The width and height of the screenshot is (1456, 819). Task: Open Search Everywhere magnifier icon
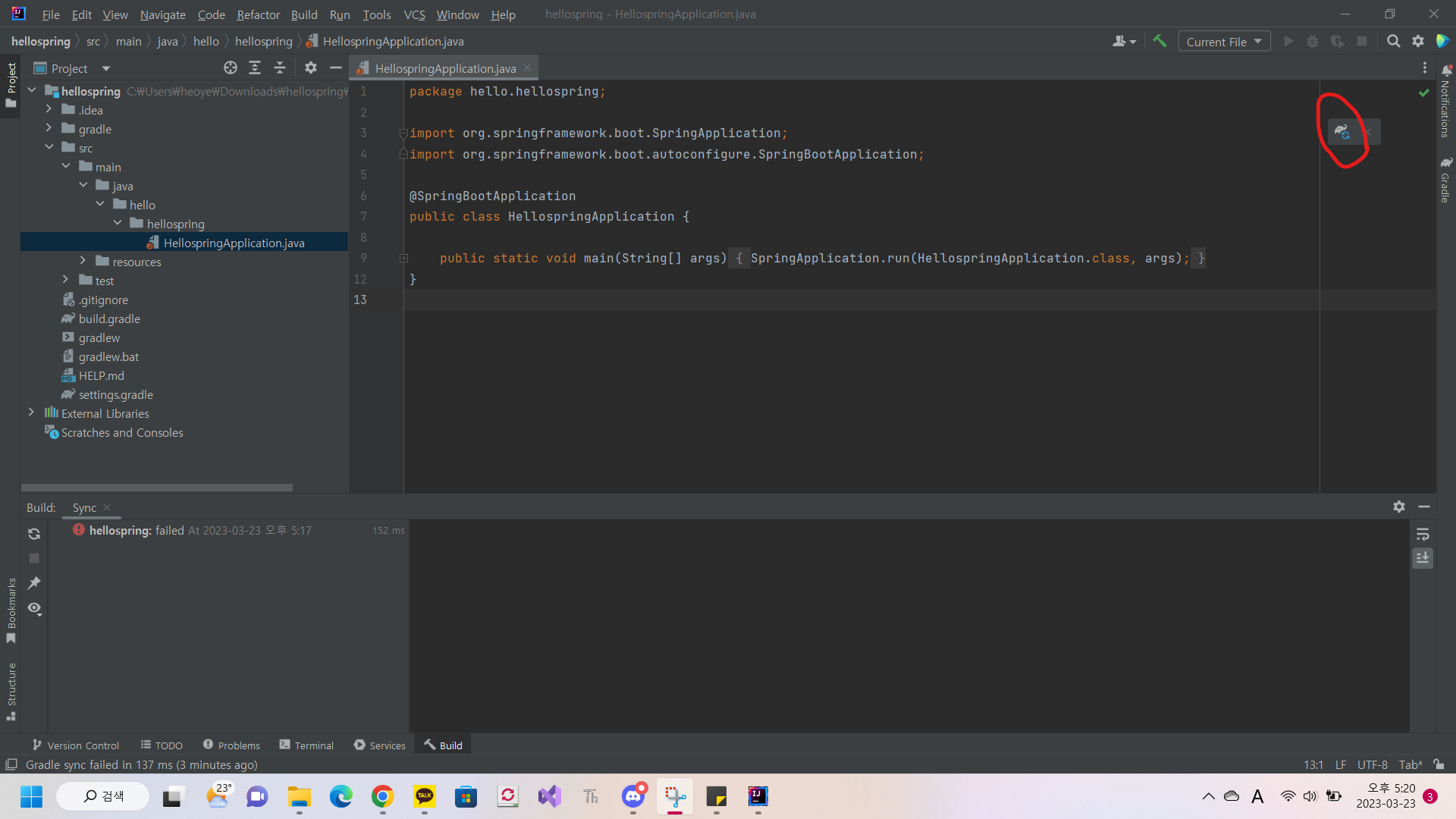(x=1393, y=41)
